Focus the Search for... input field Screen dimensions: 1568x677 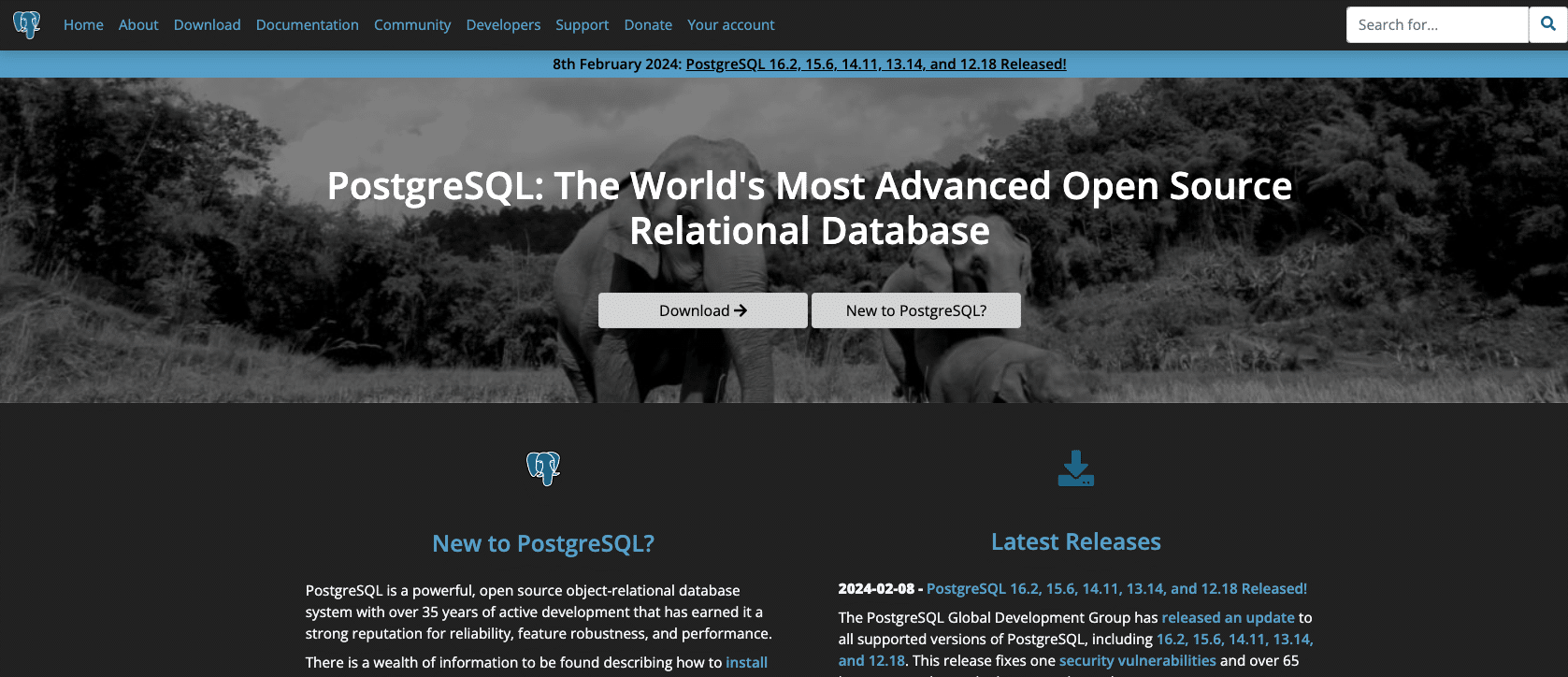[1437, 24]
